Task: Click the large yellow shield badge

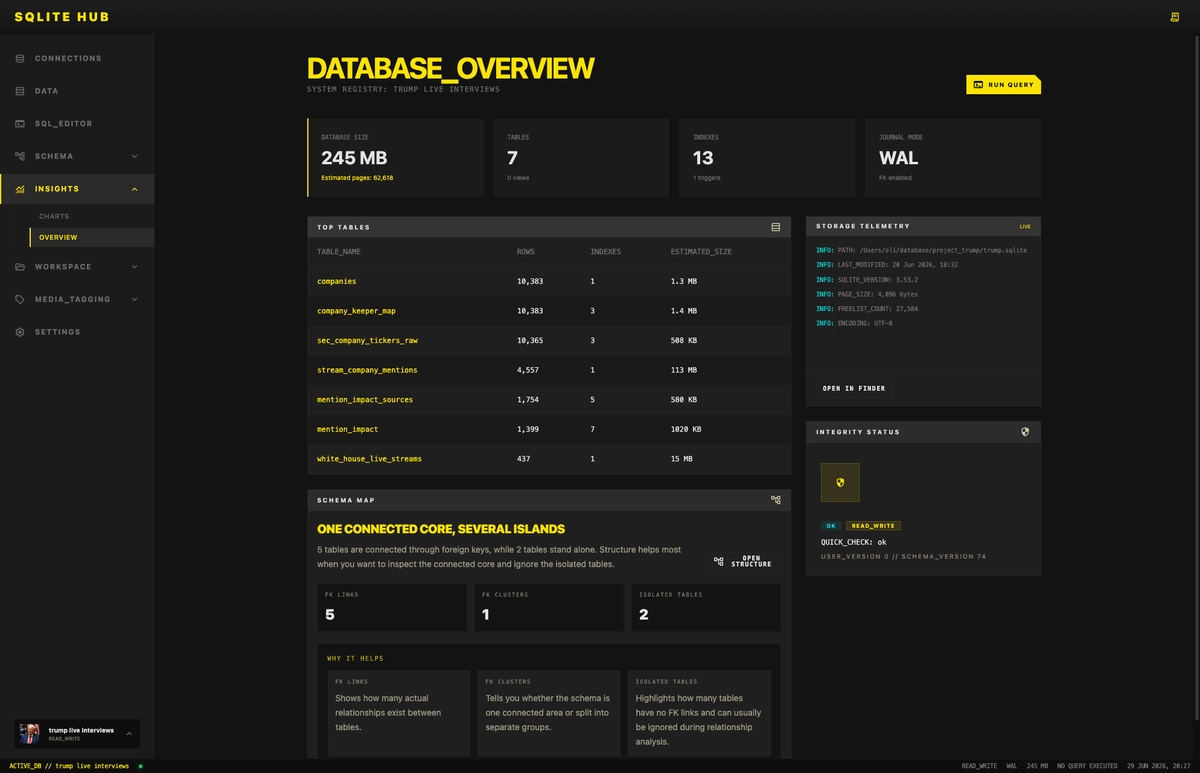Action: click(840, 482)
